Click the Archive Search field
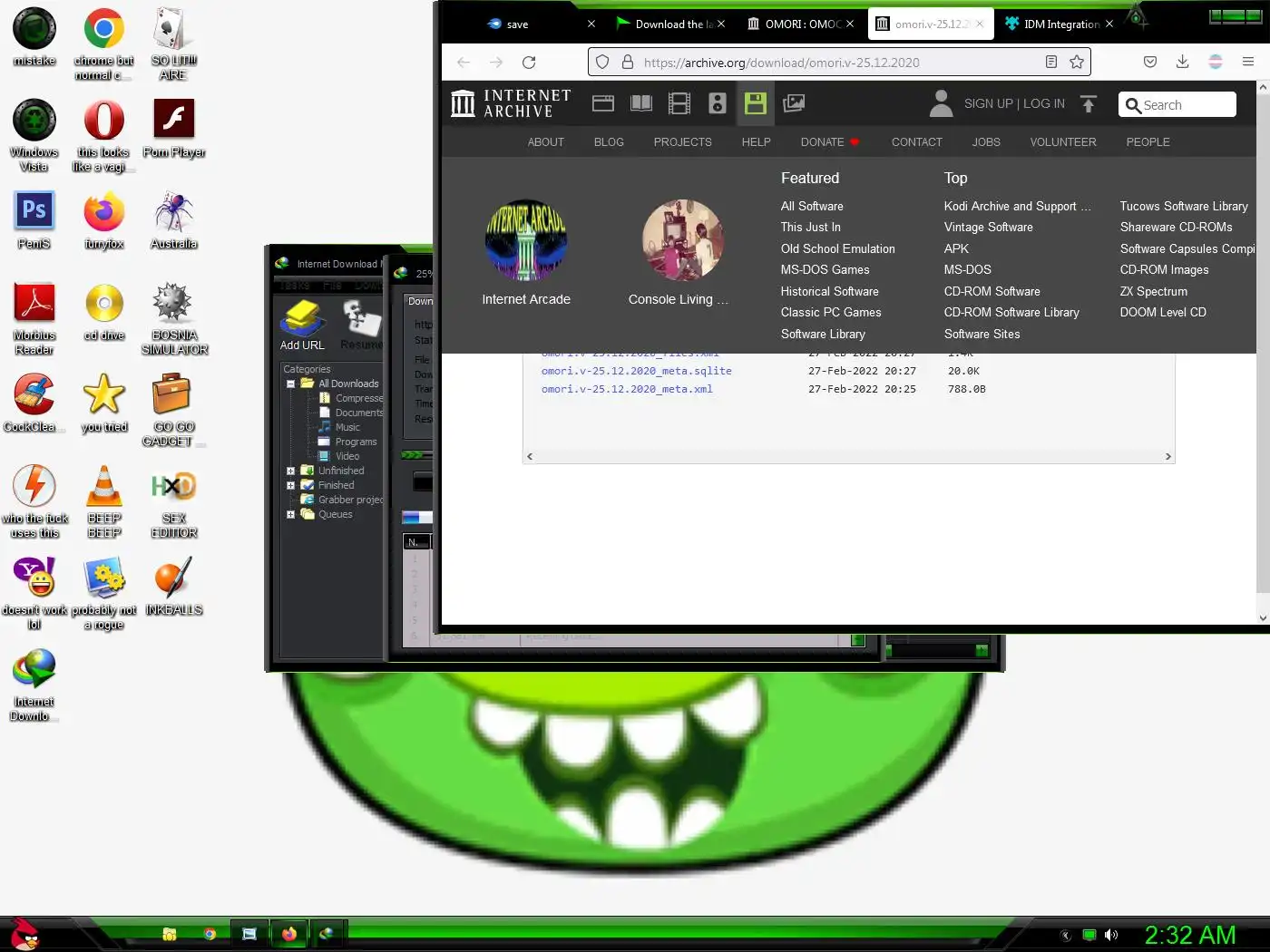 point(1177,104)
